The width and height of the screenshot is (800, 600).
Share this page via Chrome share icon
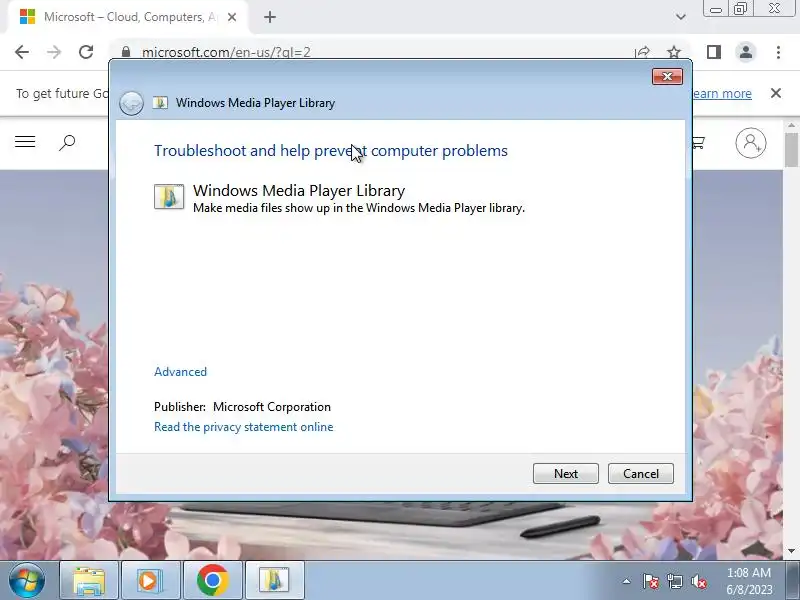(642, 52)
